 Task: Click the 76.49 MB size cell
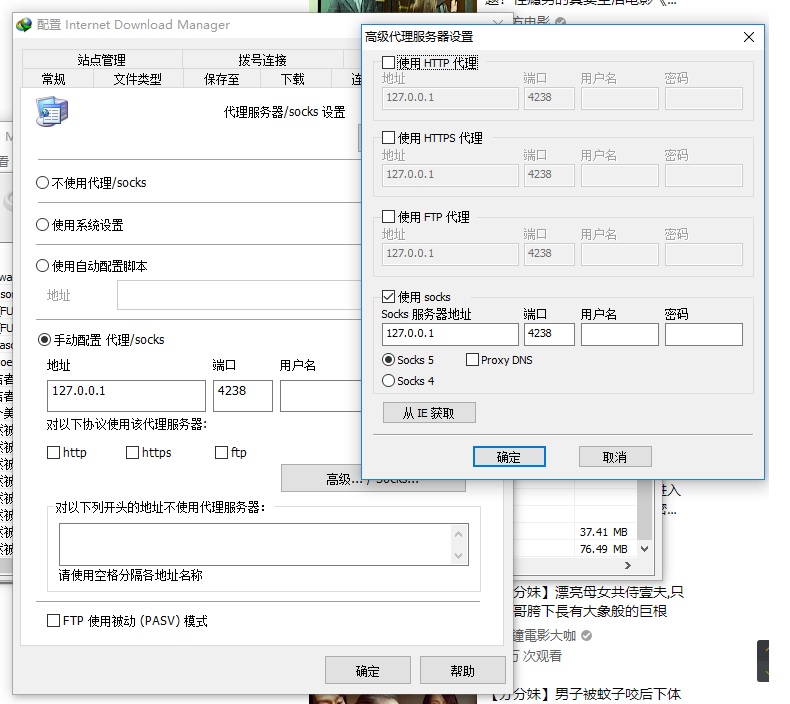[x=603, y=549]
